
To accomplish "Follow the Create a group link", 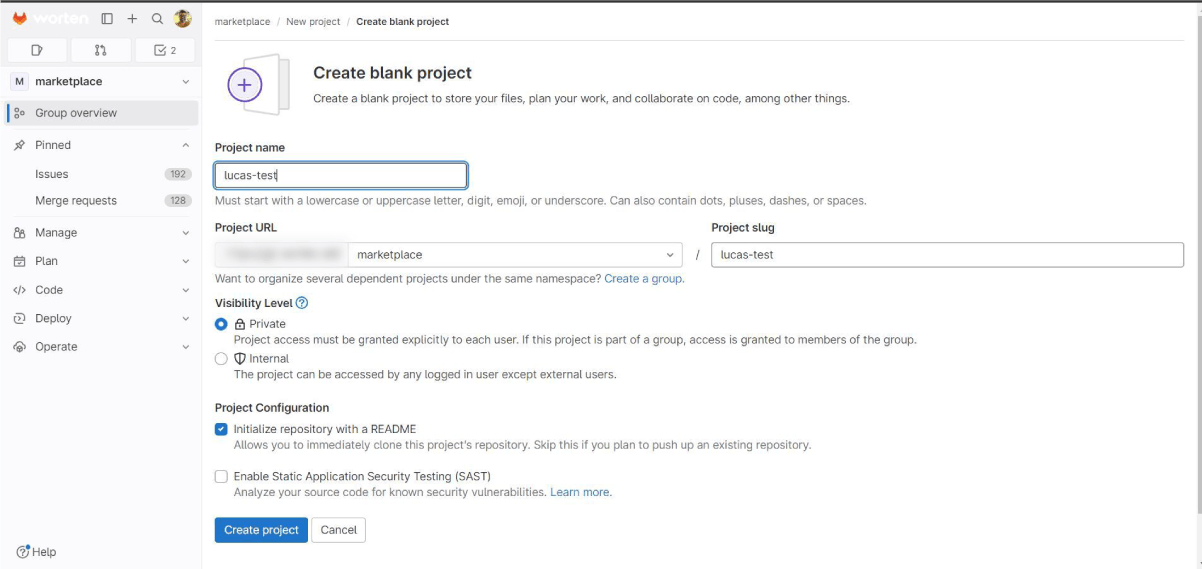I will click(643, 279).
